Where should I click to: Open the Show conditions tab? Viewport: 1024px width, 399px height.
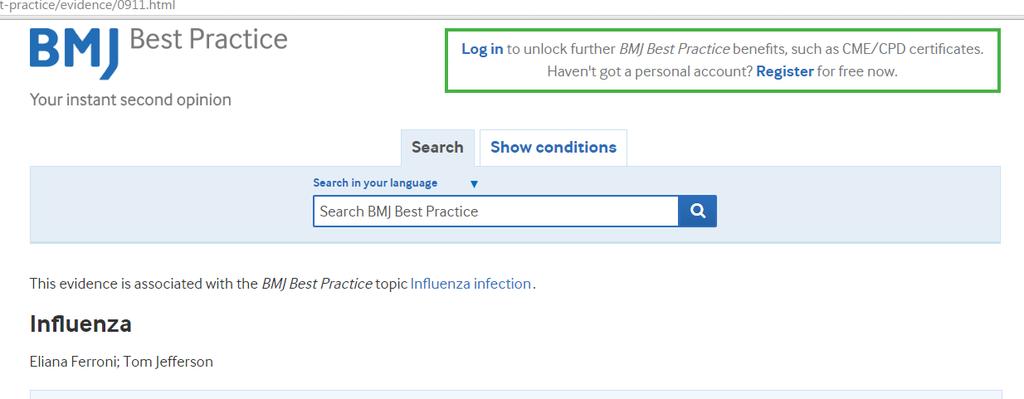point(553,148)
